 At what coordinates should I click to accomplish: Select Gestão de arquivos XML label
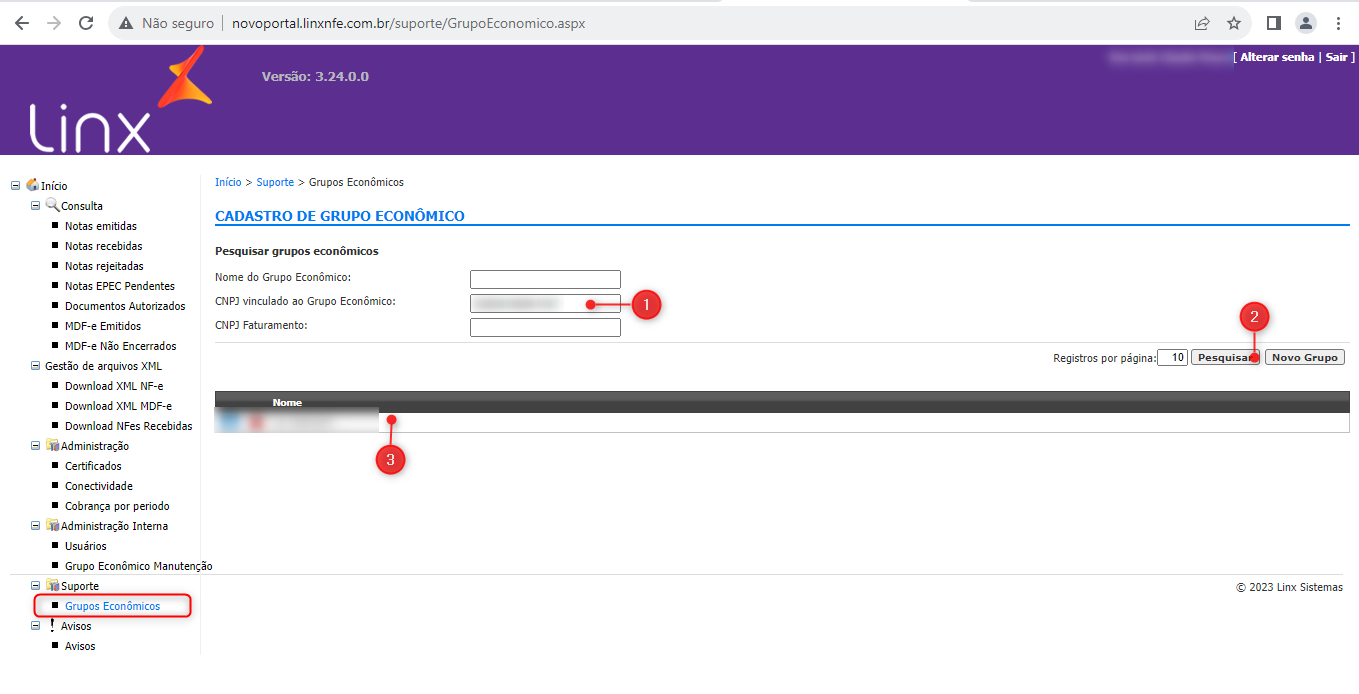click(103, 366)
